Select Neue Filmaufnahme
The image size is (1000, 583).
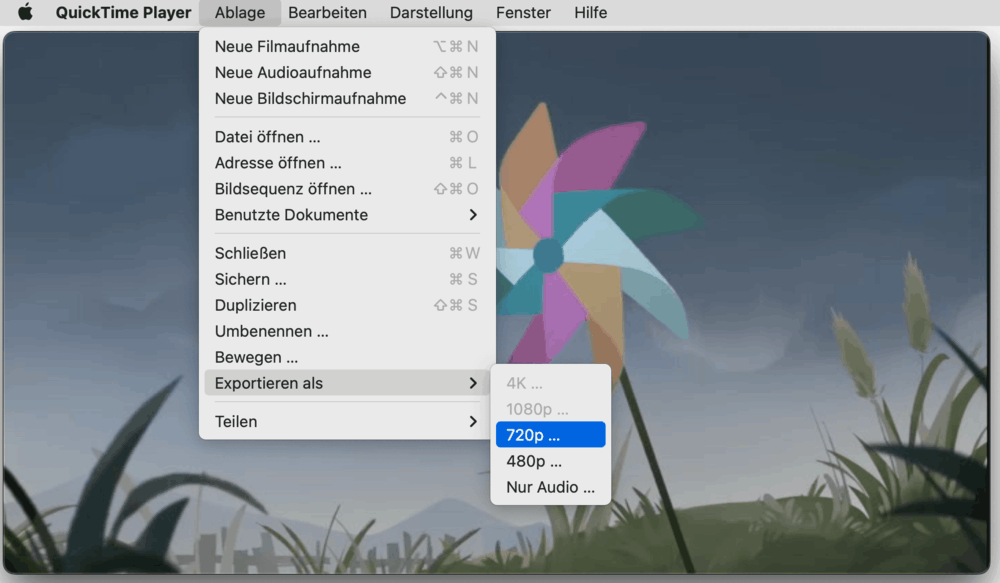click(x=287, y=46)
